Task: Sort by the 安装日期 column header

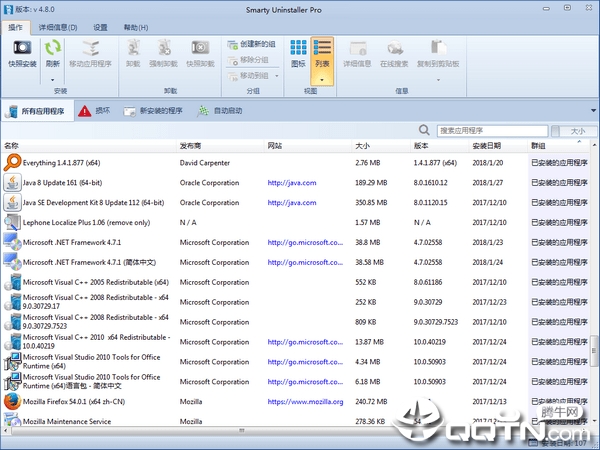Action: pyautogui.click(x=498, y=146)
